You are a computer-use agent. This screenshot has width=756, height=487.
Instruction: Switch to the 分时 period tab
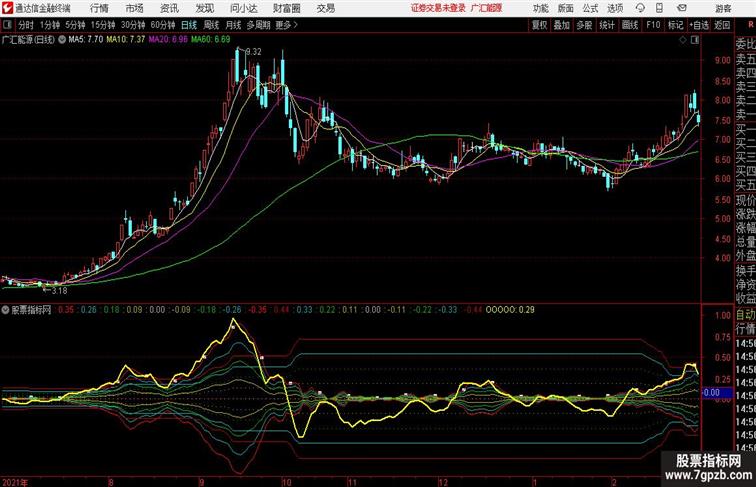pyautogui.click(x=26, y=25)
